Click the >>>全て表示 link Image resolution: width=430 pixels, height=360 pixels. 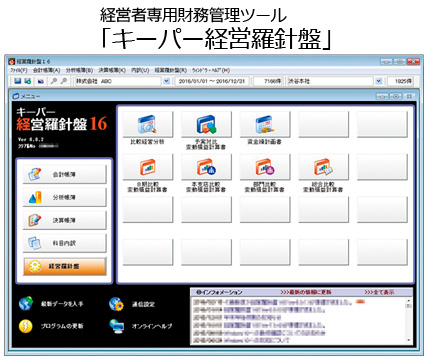[x=379, y=292]
